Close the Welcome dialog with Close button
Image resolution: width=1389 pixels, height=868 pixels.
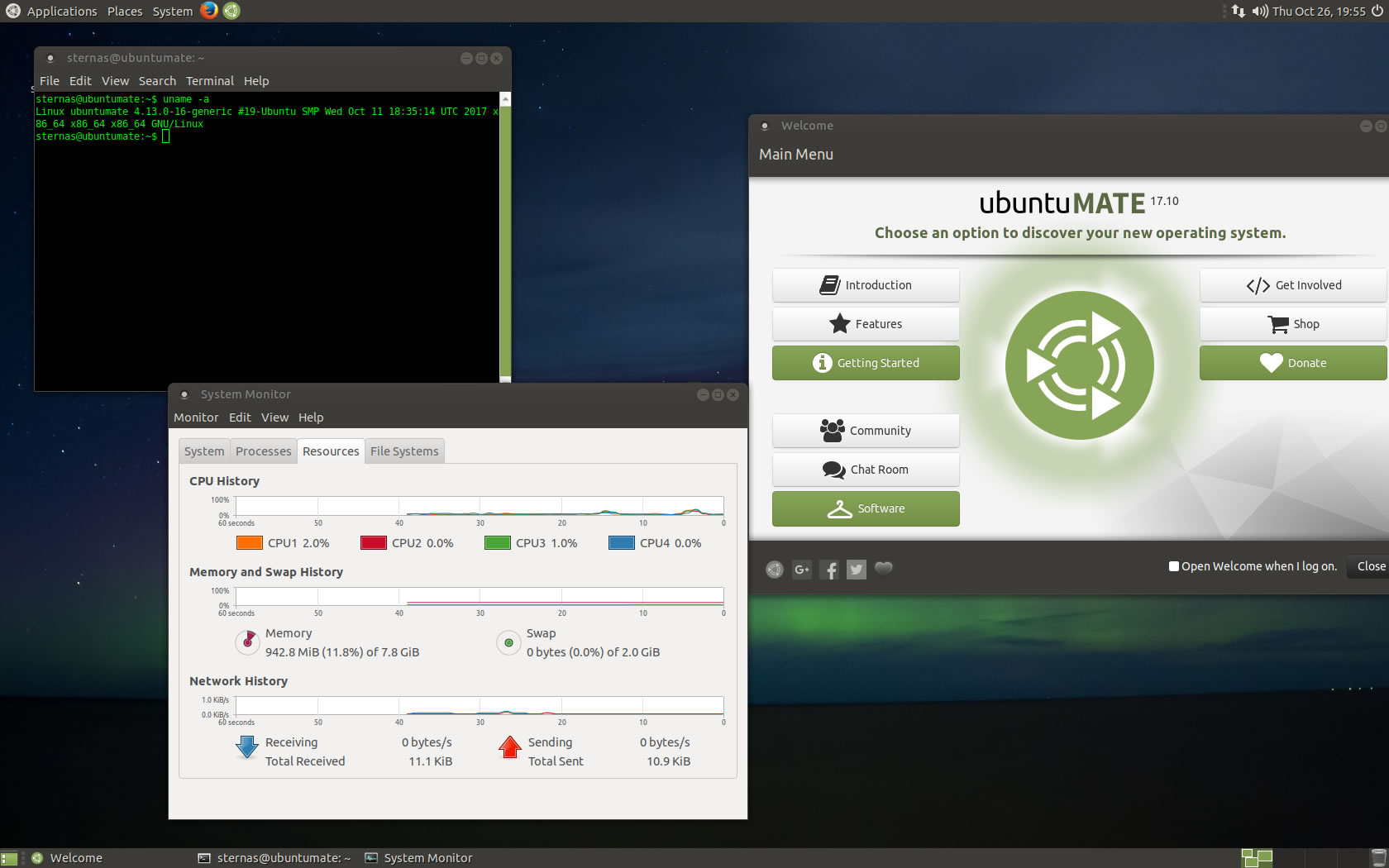click(x=1370, y=566)
